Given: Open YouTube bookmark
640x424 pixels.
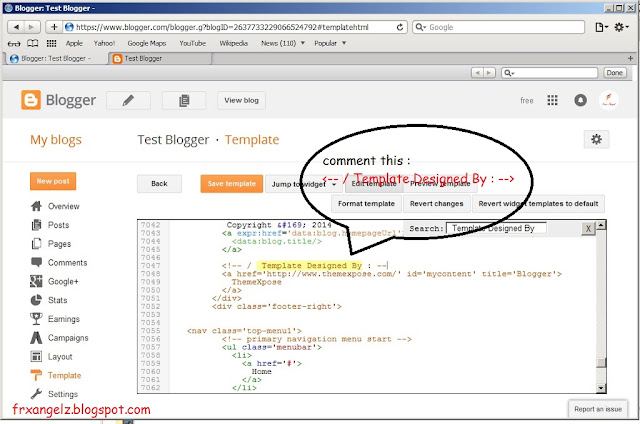Looking at the screenshot, I should tap(193, 43).
